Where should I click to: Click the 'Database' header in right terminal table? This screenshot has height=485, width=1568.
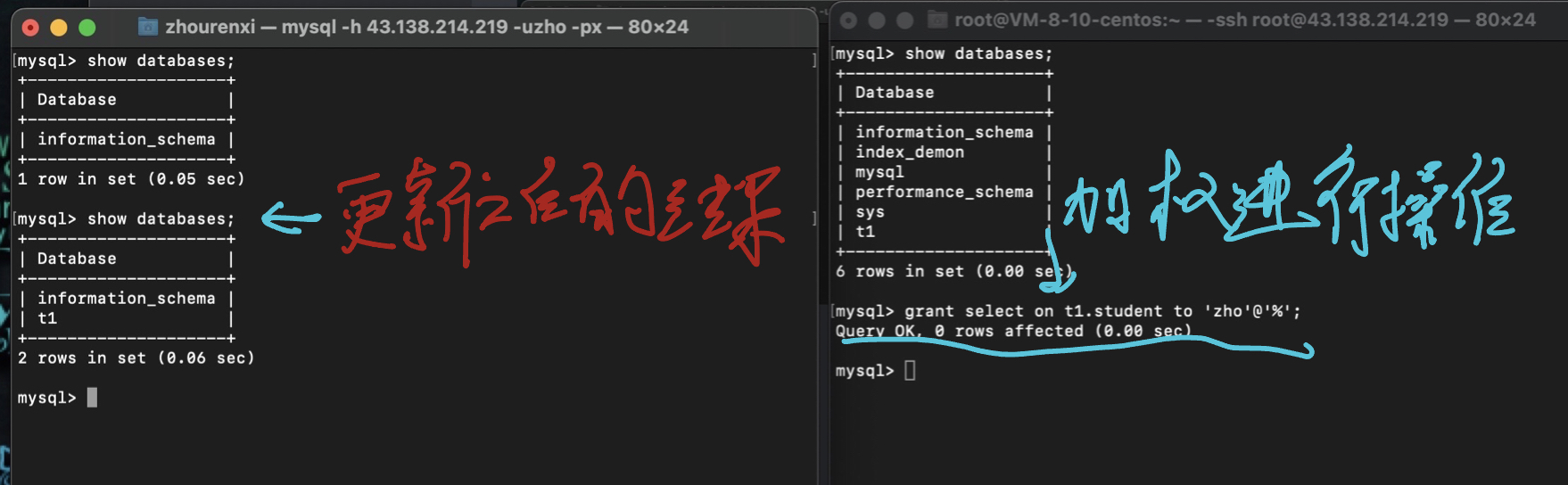[895, 93]
